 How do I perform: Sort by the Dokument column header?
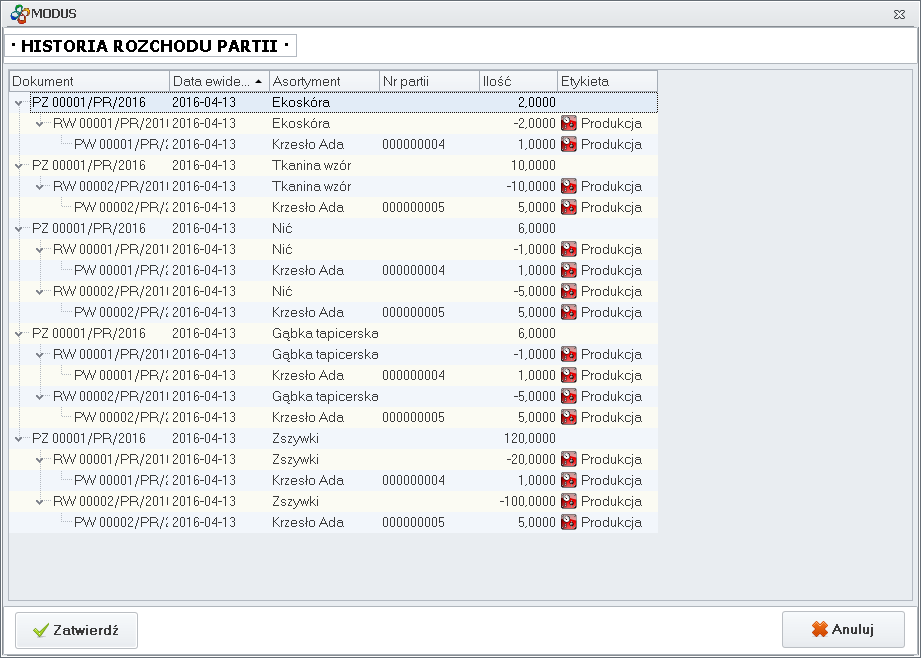pyautogui.click(x=90, y=81)
